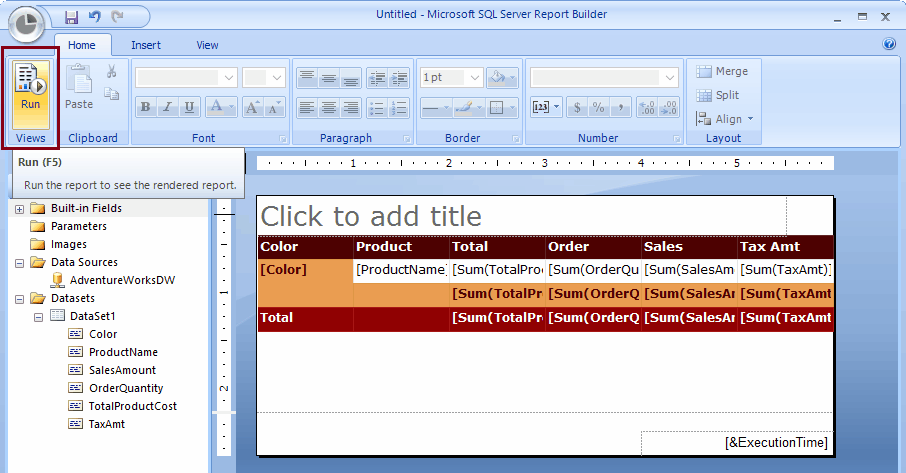This screenshot has width=906, height=473.
Task: Apply currency format with dollar icon
Action: (577, 107)
